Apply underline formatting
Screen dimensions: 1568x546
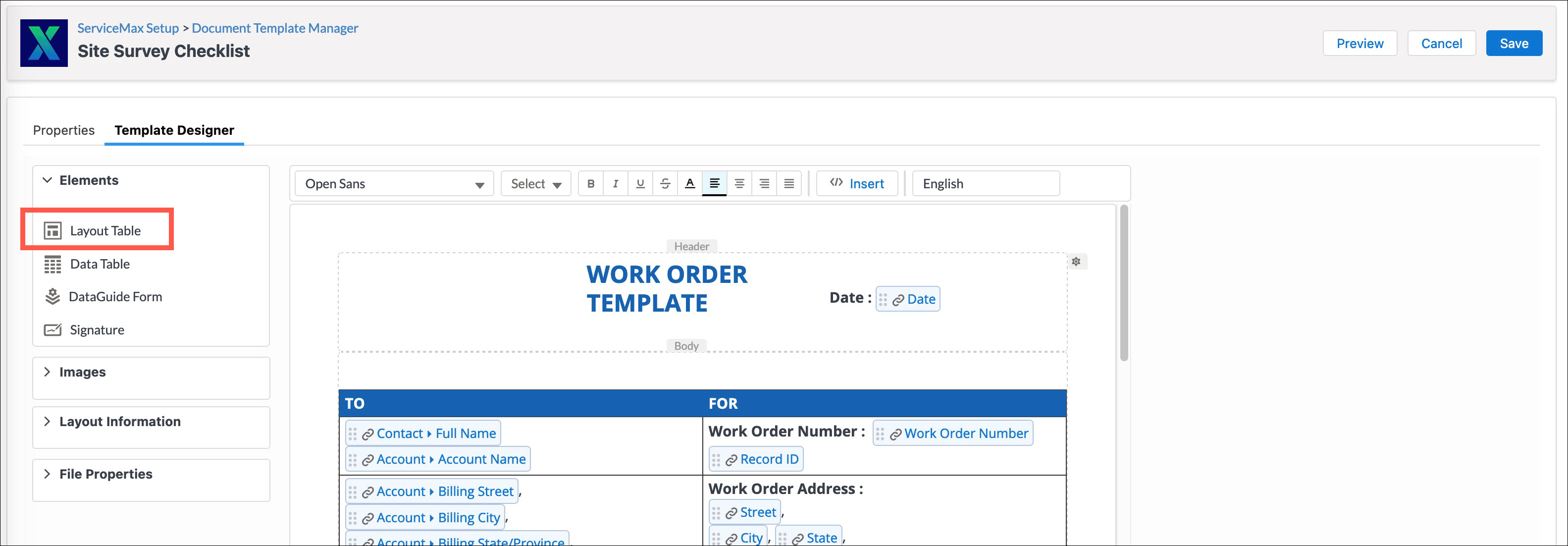click(640, 184)
